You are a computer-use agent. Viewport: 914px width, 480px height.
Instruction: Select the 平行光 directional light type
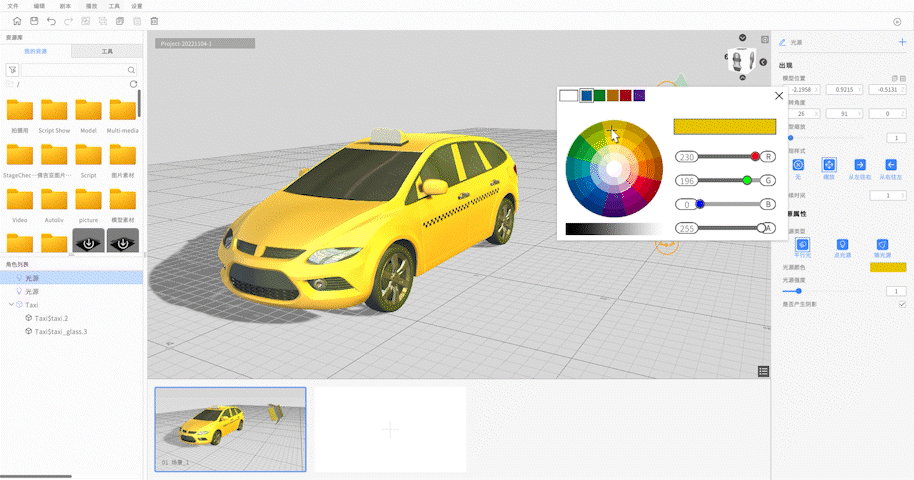click(802, 244)
